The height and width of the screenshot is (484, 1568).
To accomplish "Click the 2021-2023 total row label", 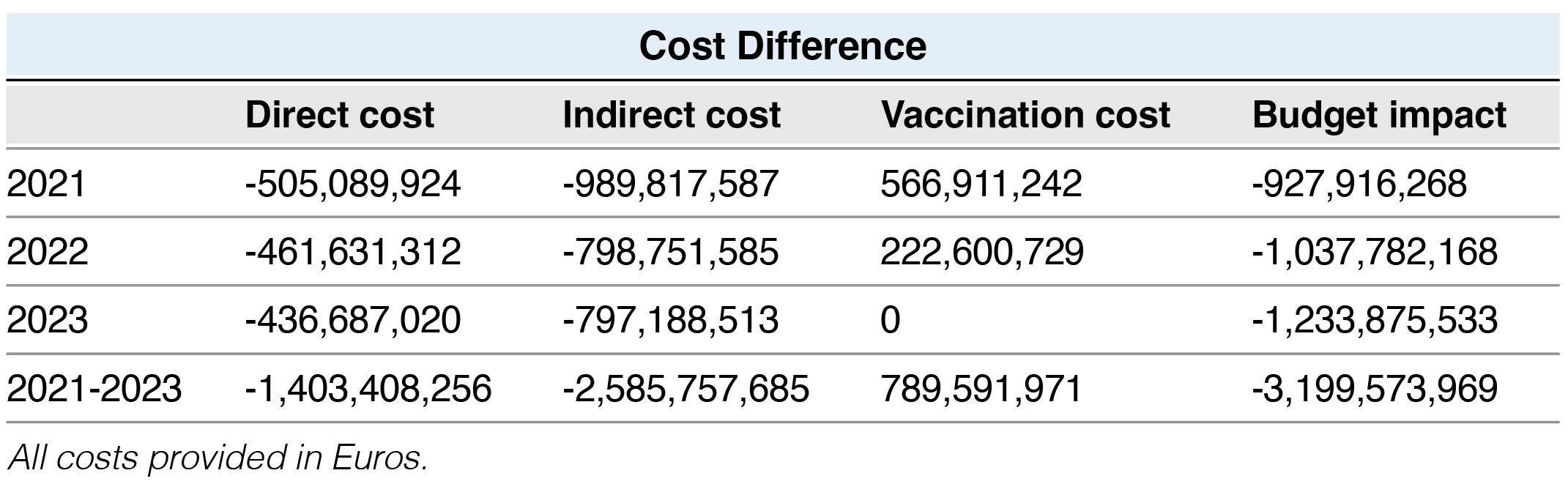I will click(94, 388).
